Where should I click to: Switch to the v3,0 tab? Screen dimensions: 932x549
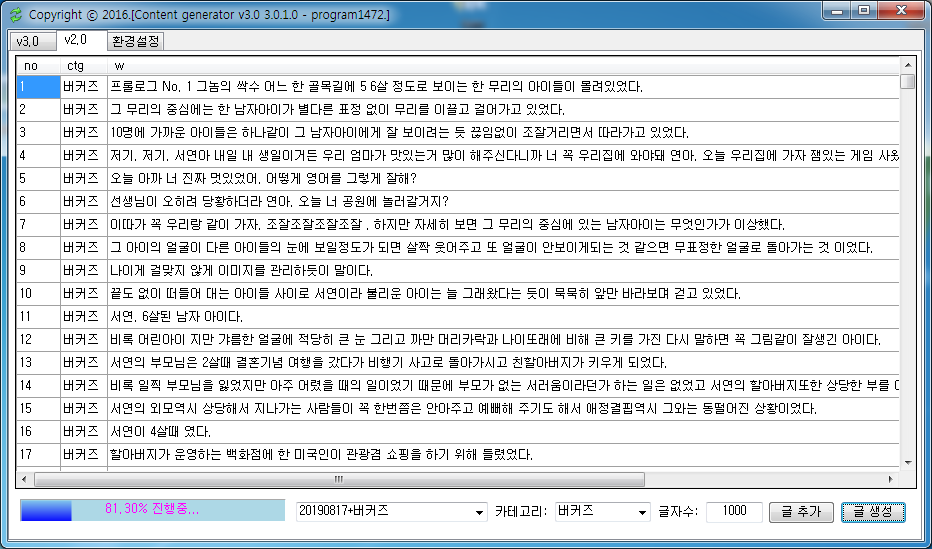[x=28, y=42]
